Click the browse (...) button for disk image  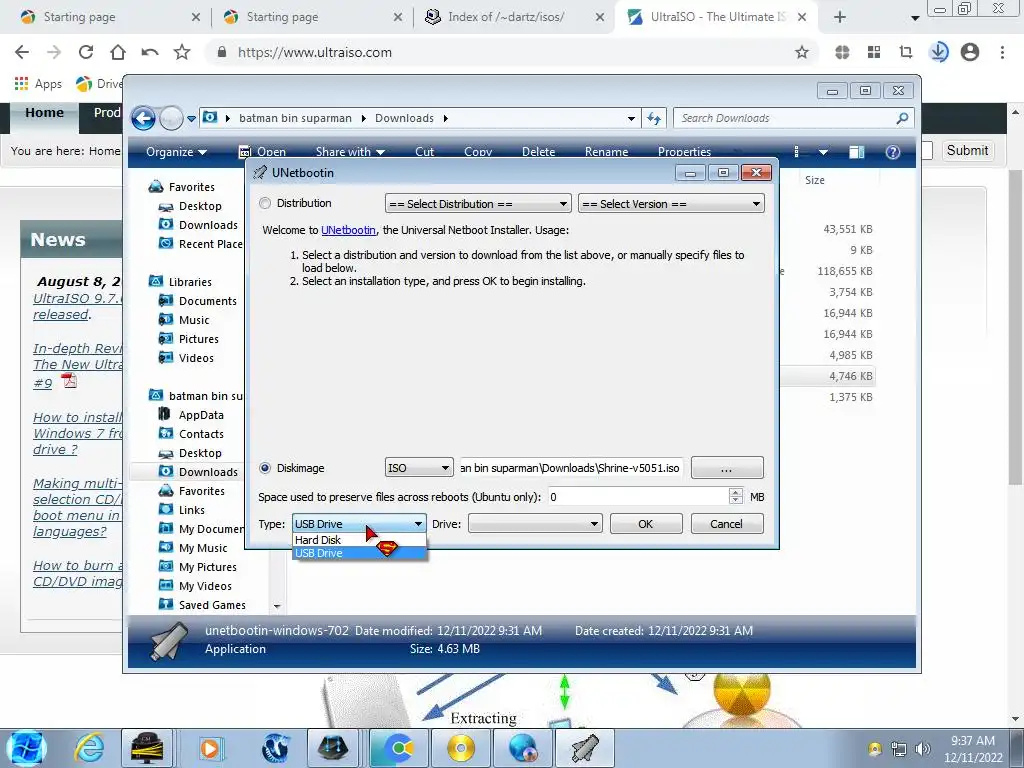tap(726, 468)
